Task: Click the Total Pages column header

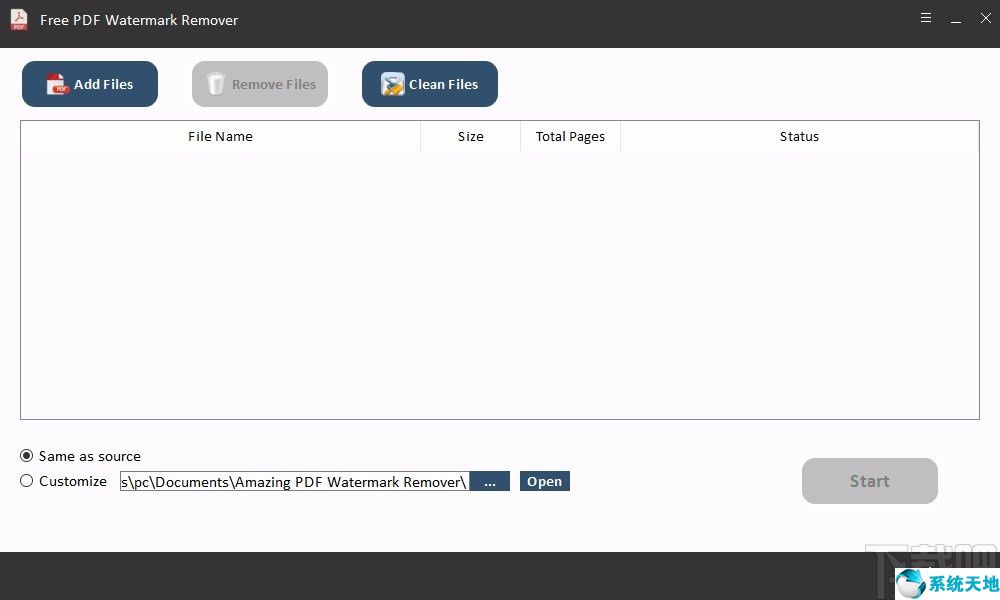Action: [570, 136]
